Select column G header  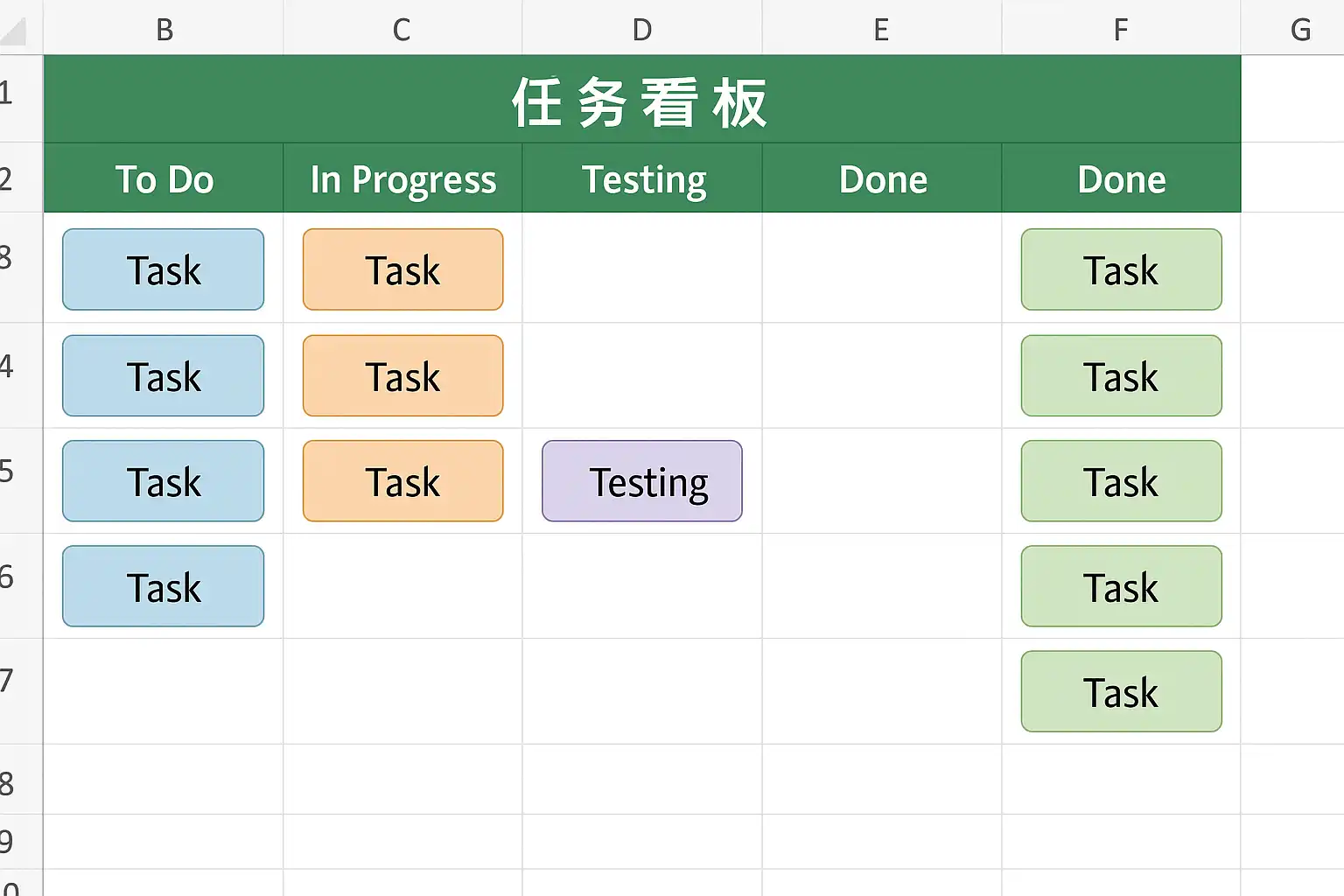[1299, 30]
